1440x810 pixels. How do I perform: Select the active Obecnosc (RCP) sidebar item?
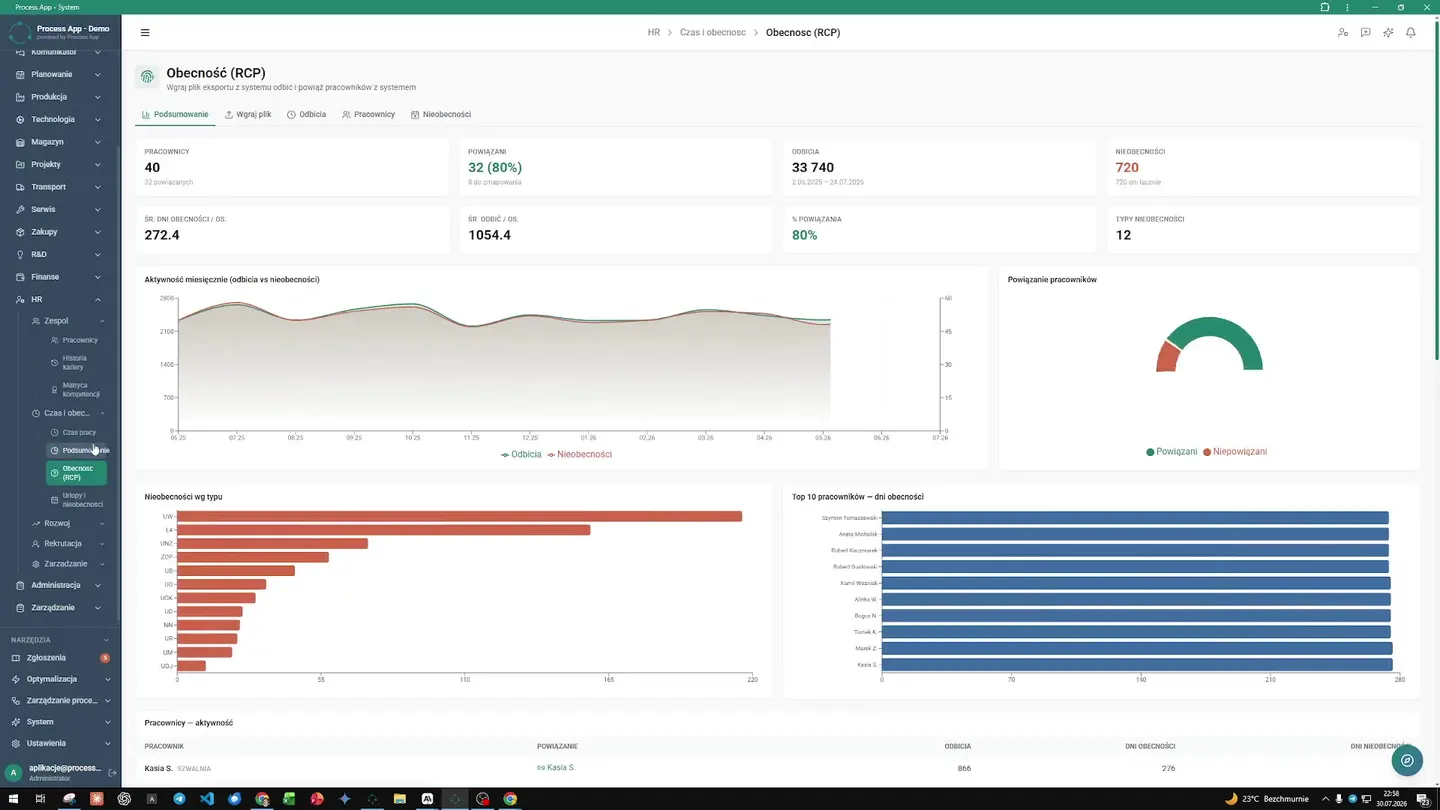click(x=76, y=473)
